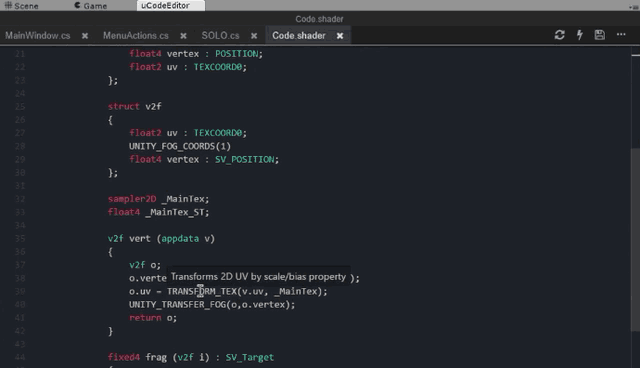
Task: Close the MainWindow.cs tab
Action: pyautogui.click(x=85, y=36)
